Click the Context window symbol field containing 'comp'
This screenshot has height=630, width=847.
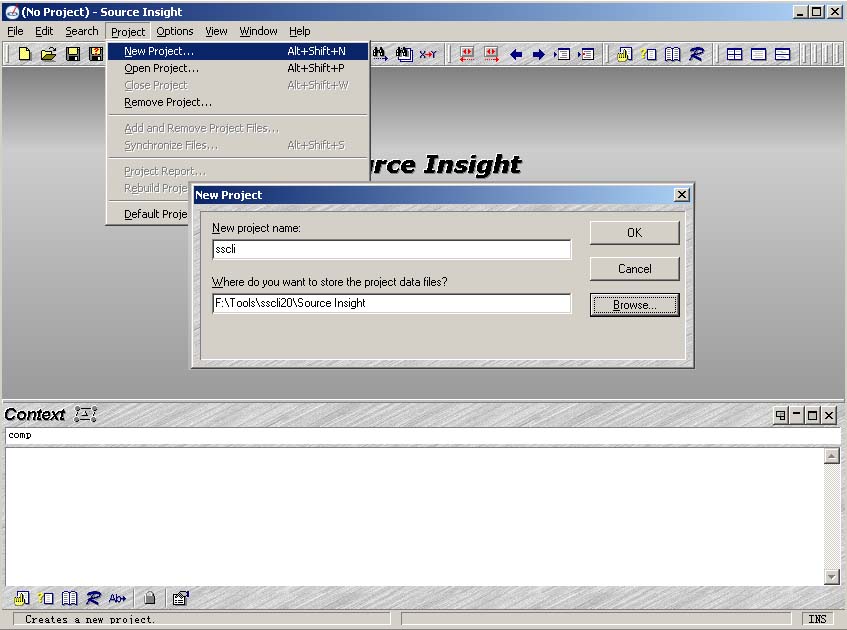(x=423, y=435)
